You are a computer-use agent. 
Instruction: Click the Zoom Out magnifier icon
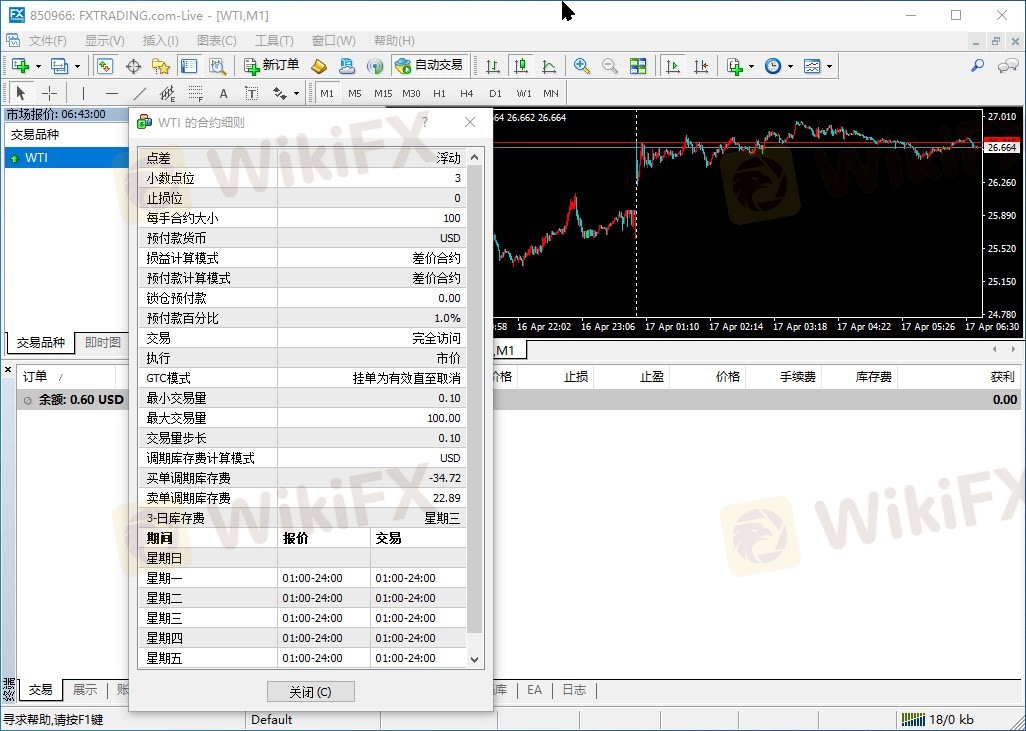[610, 66]
